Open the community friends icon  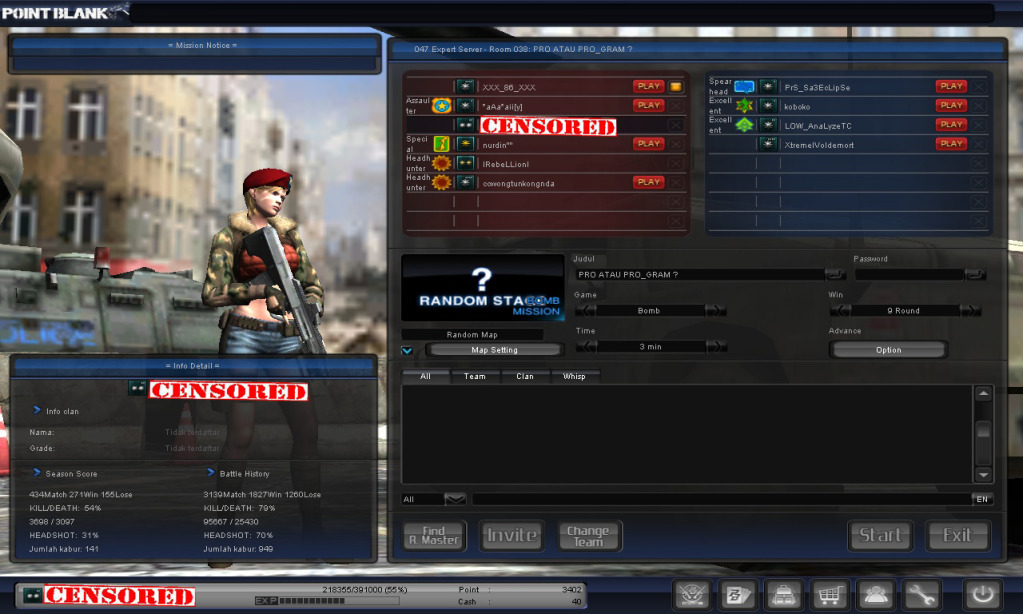pyautogui.click(x=875, y=594)
